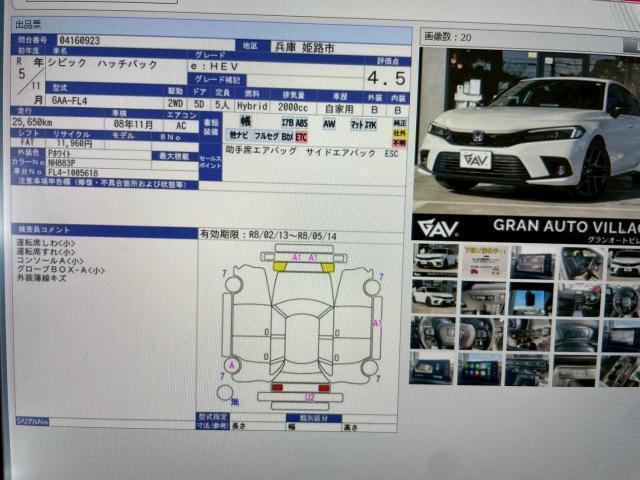
Task: Open the steering wheel thumbnail in third row
Action: click(x=432, y=333)
